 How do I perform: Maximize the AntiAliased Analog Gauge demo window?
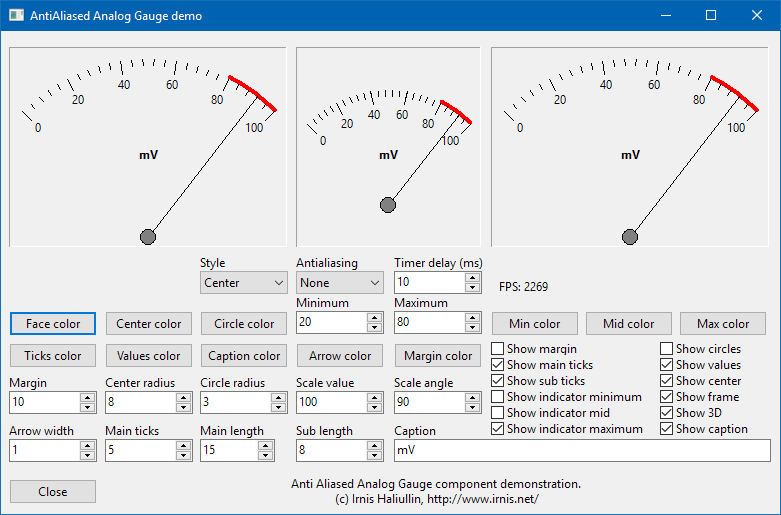pyautogui.click(x=711, y=15)
